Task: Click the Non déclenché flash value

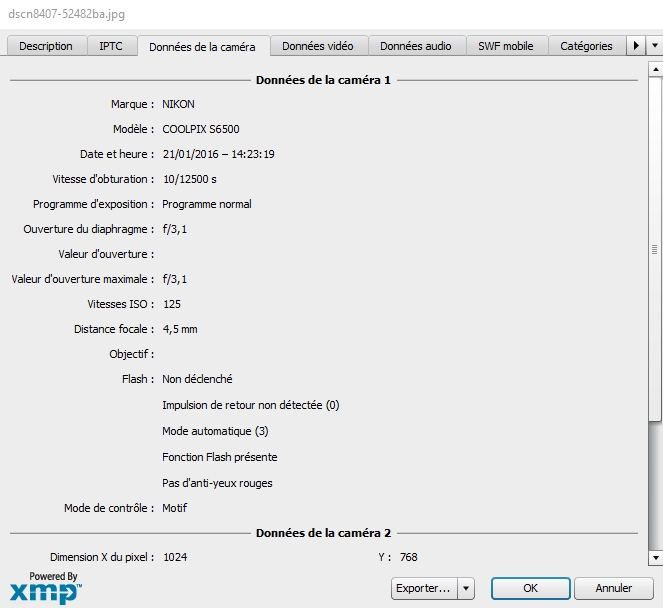Action: click(x=197, y=379)
